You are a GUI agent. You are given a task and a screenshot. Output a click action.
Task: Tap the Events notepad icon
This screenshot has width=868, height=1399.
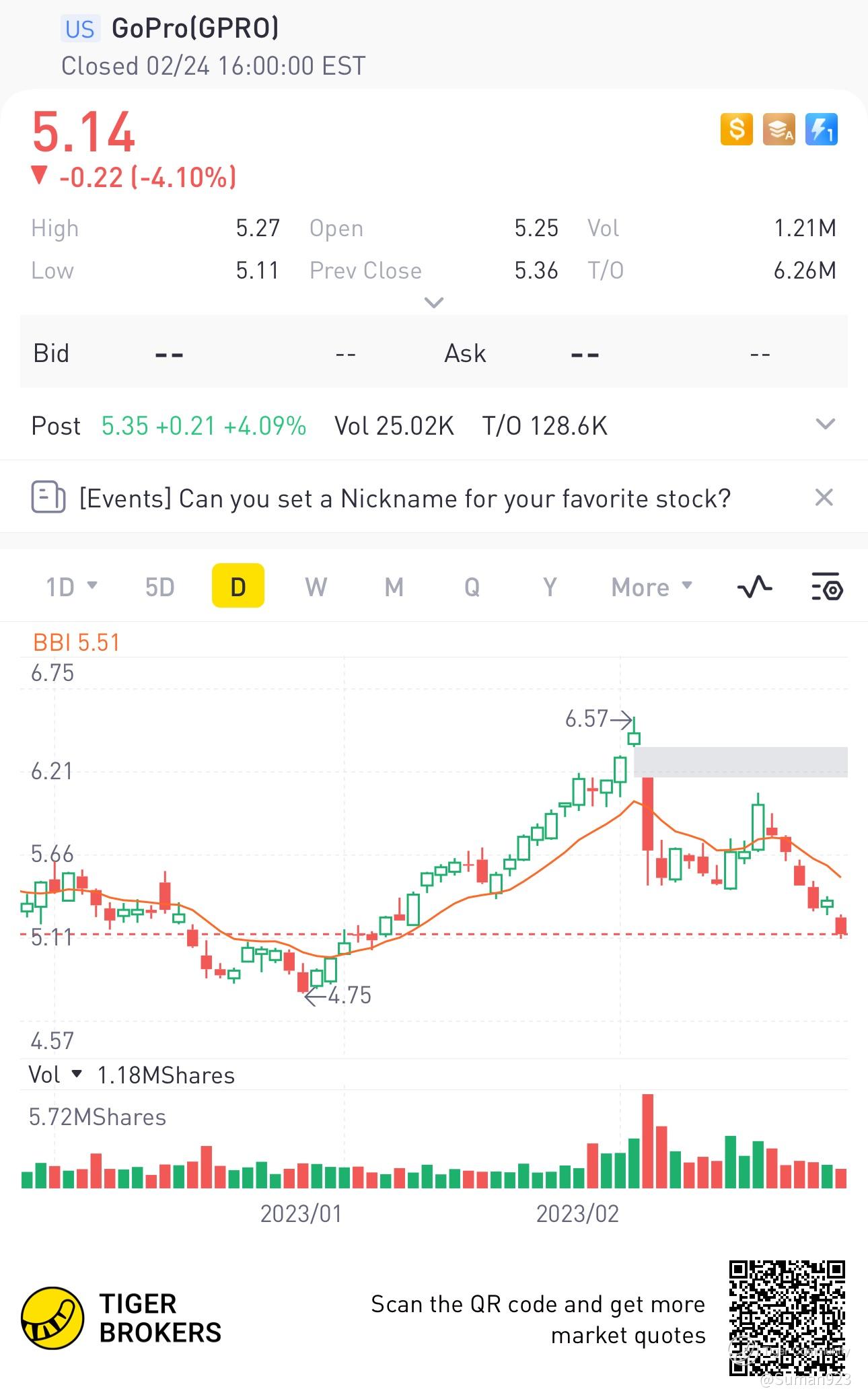tap(48, 498)
